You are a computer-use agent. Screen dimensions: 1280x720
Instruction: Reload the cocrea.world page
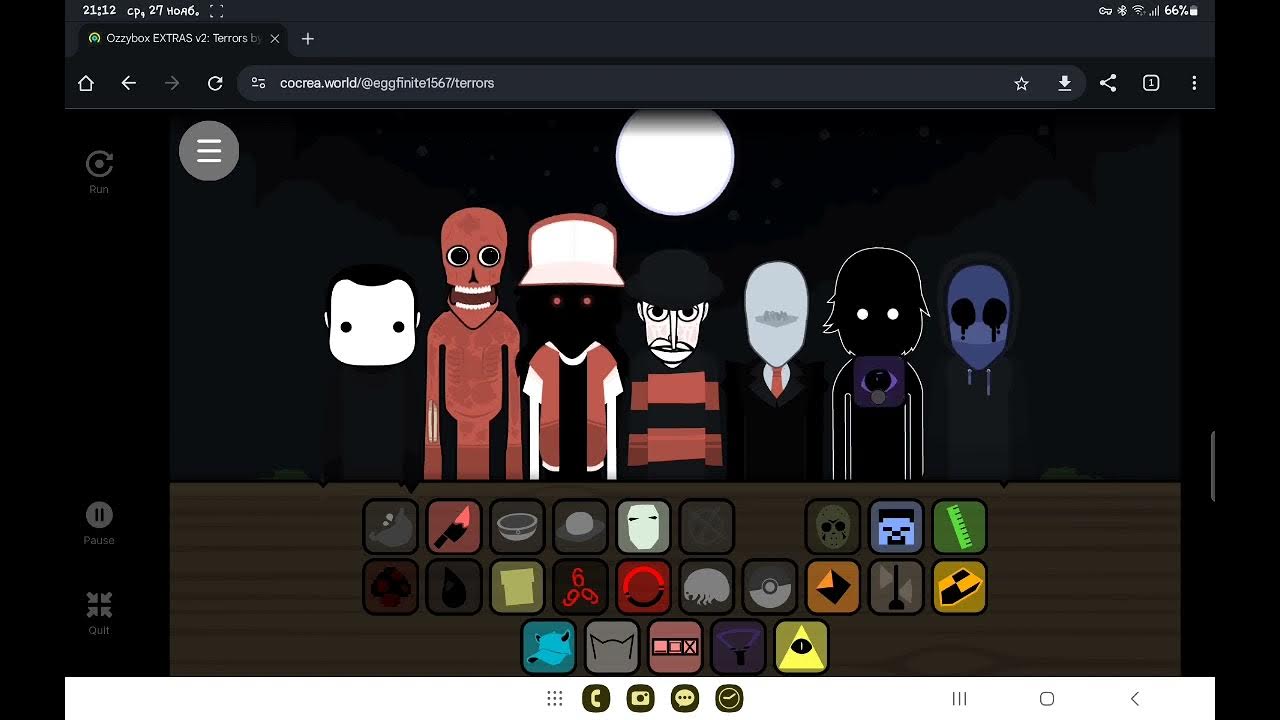215,83
